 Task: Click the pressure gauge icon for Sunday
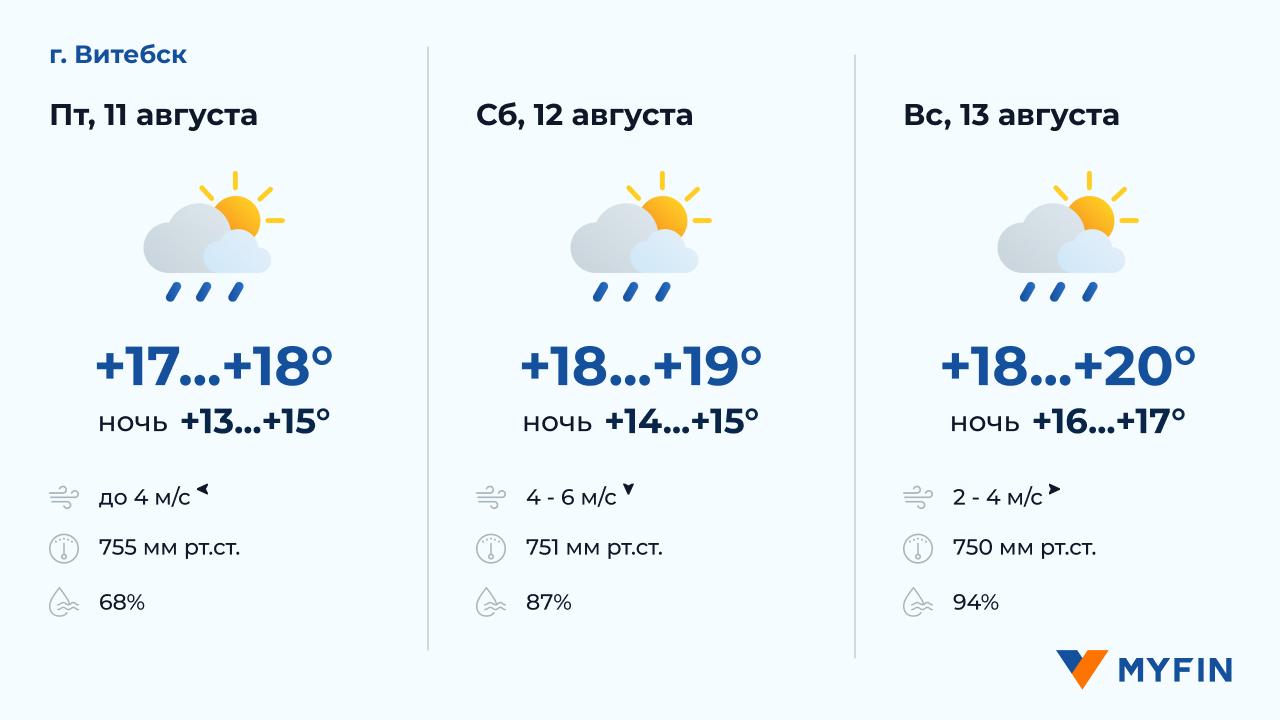point(918,549)
